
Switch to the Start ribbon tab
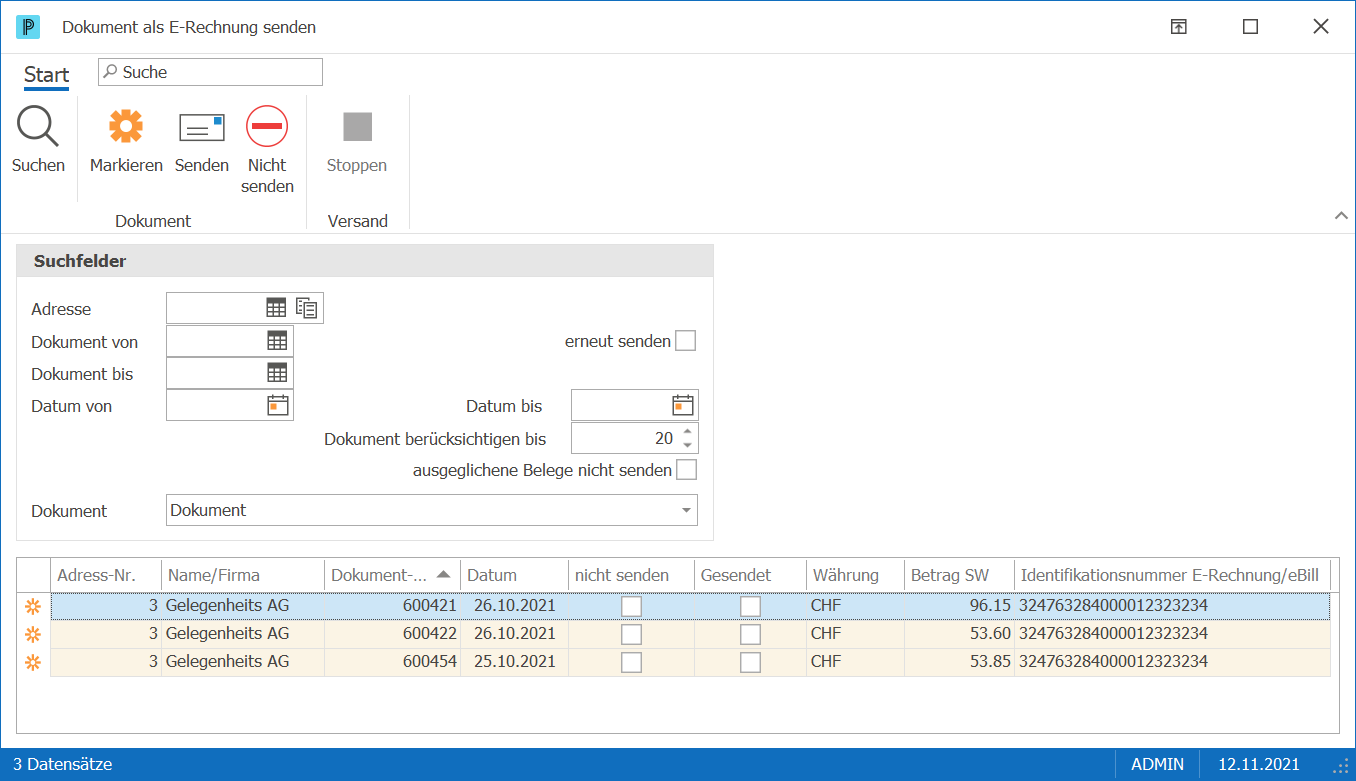coord(47,75)
